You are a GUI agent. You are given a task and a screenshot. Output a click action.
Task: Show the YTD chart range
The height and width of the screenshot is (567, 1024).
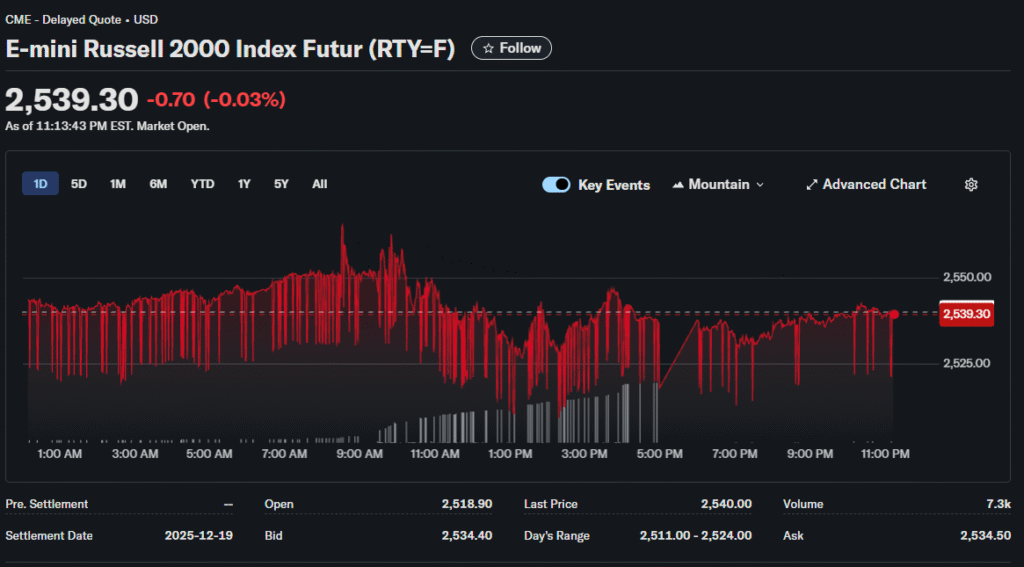click(x=202, y=184)
